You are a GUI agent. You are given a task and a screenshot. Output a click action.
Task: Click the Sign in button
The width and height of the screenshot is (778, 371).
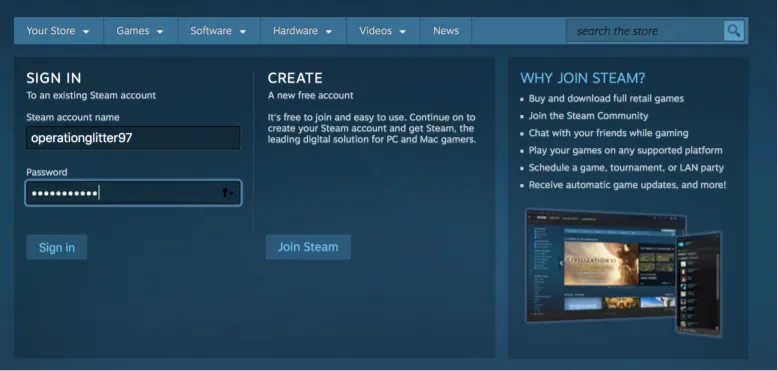pos(57,247)
